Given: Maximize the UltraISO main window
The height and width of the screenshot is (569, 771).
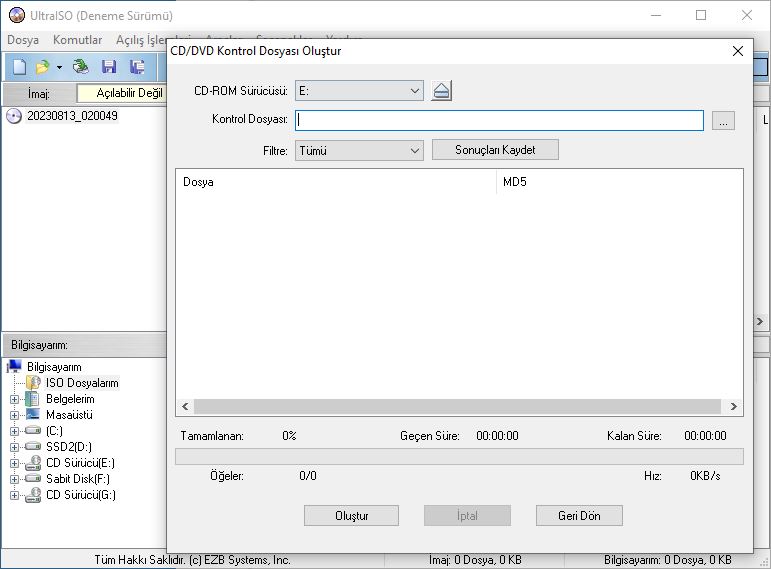Looking at the screenshot, I should tap(701, 16).
